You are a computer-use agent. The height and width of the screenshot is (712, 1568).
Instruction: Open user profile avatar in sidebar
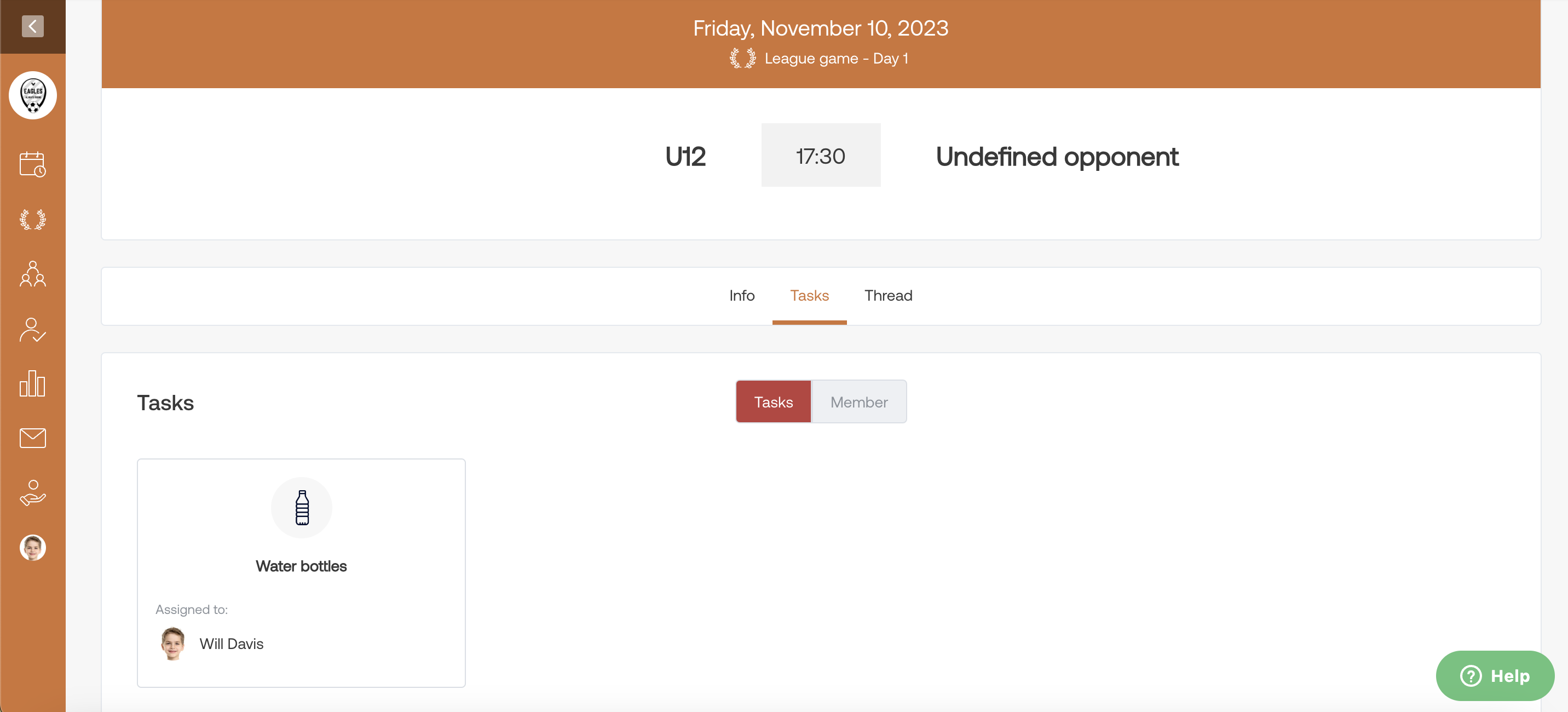tap(33, 548)
